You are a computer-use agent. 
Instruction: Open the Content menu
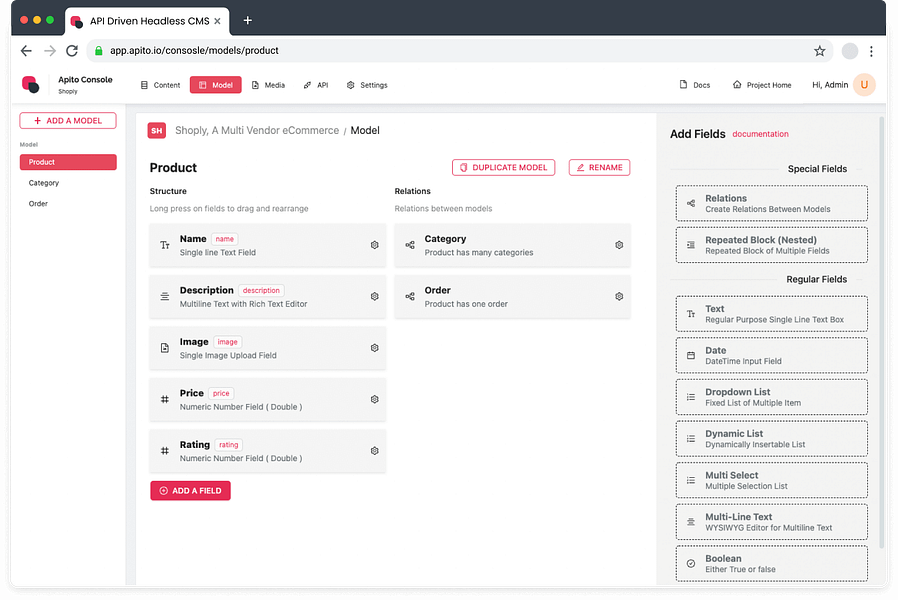[160, 85]
